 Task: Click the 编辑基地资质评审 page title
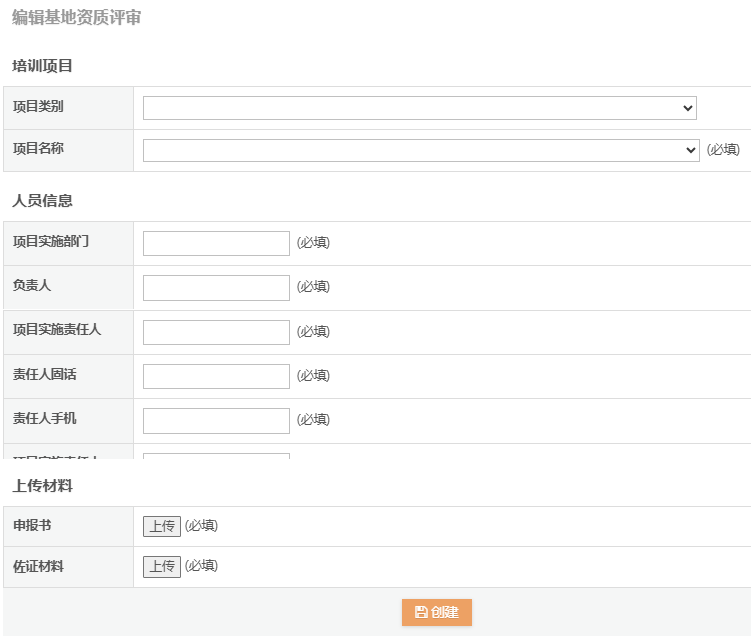click(x=76, y=17)
